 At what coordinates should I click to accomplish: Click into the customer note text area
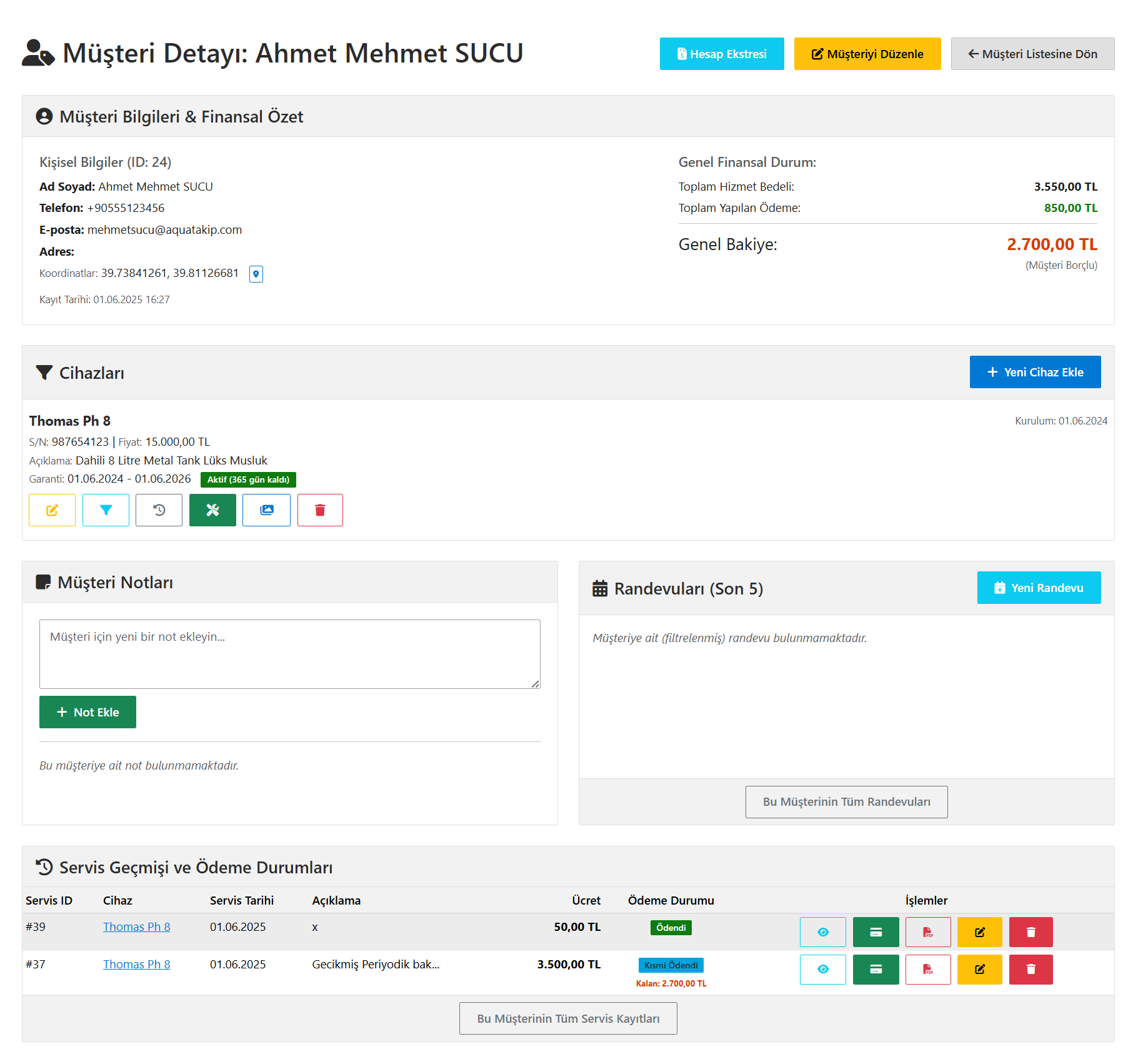point(289,654)
